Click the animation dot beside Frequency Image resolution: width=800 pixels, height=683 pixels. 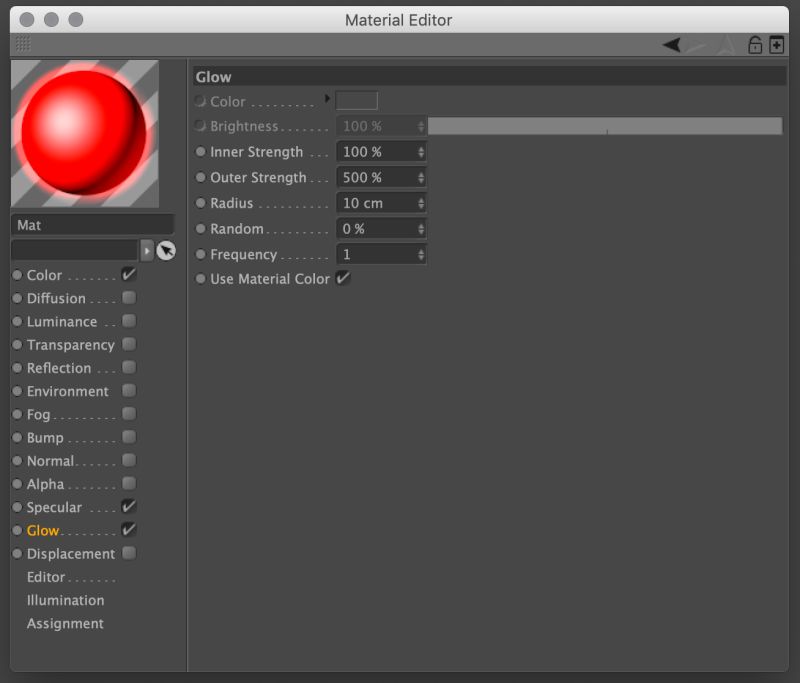click(201, 254)
